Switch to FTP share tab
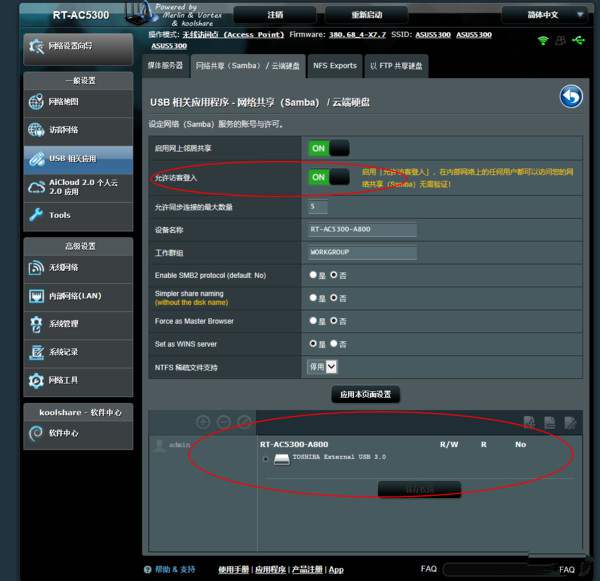600x581 pixels. click(396, 66)
